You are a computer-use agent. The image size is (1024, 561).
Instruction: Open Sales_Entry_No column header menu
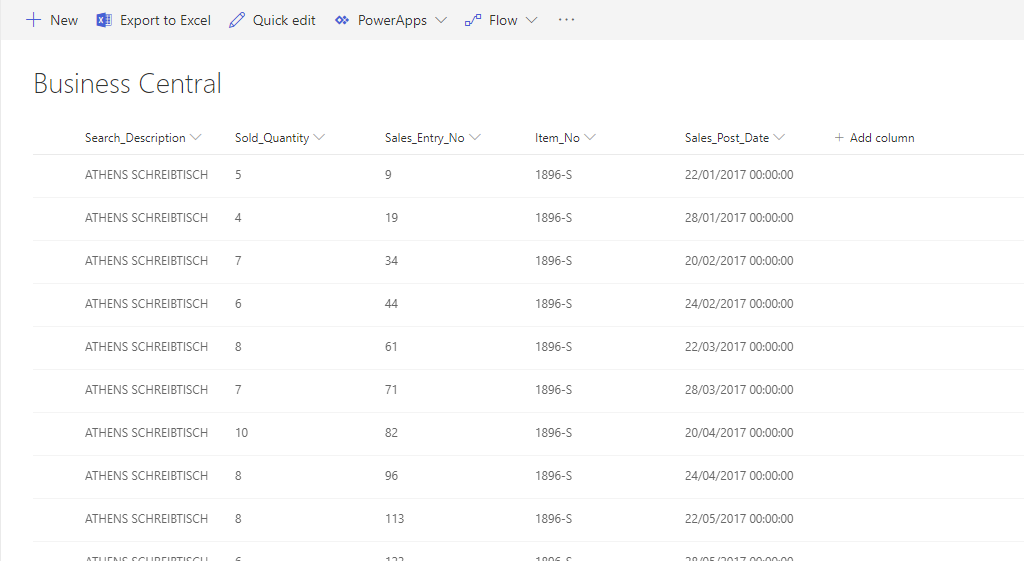(475, 138)
